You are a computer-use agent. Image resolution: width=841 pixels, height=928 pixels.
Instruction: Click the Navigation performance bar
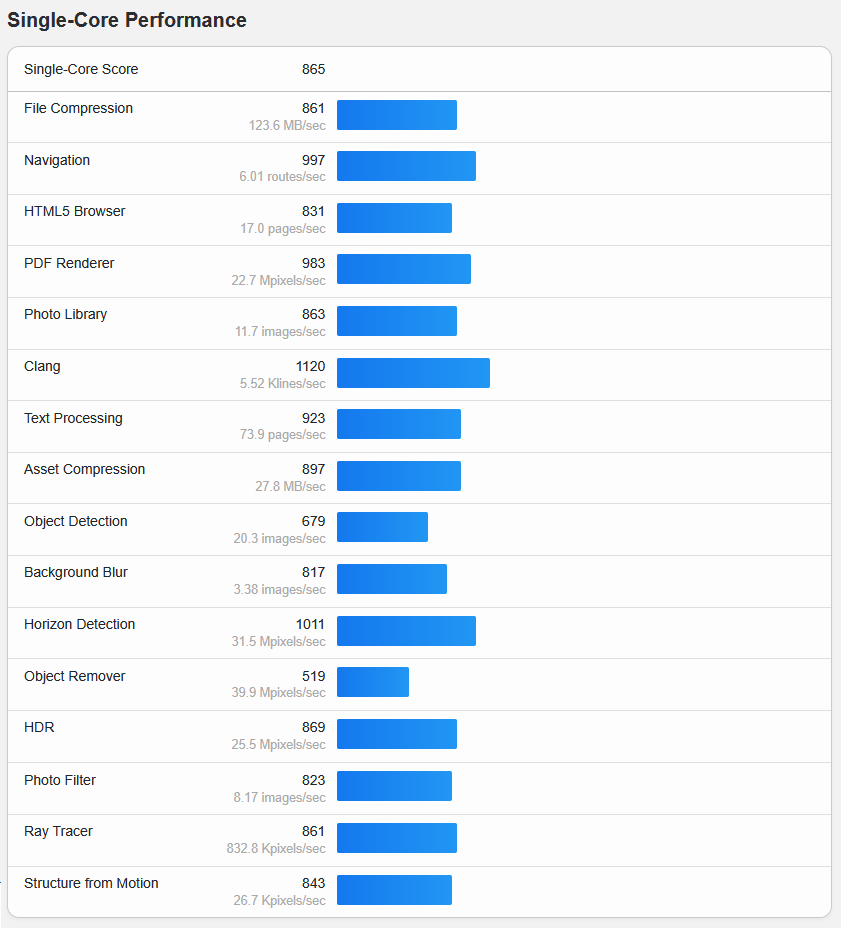(x=406, y=166)
